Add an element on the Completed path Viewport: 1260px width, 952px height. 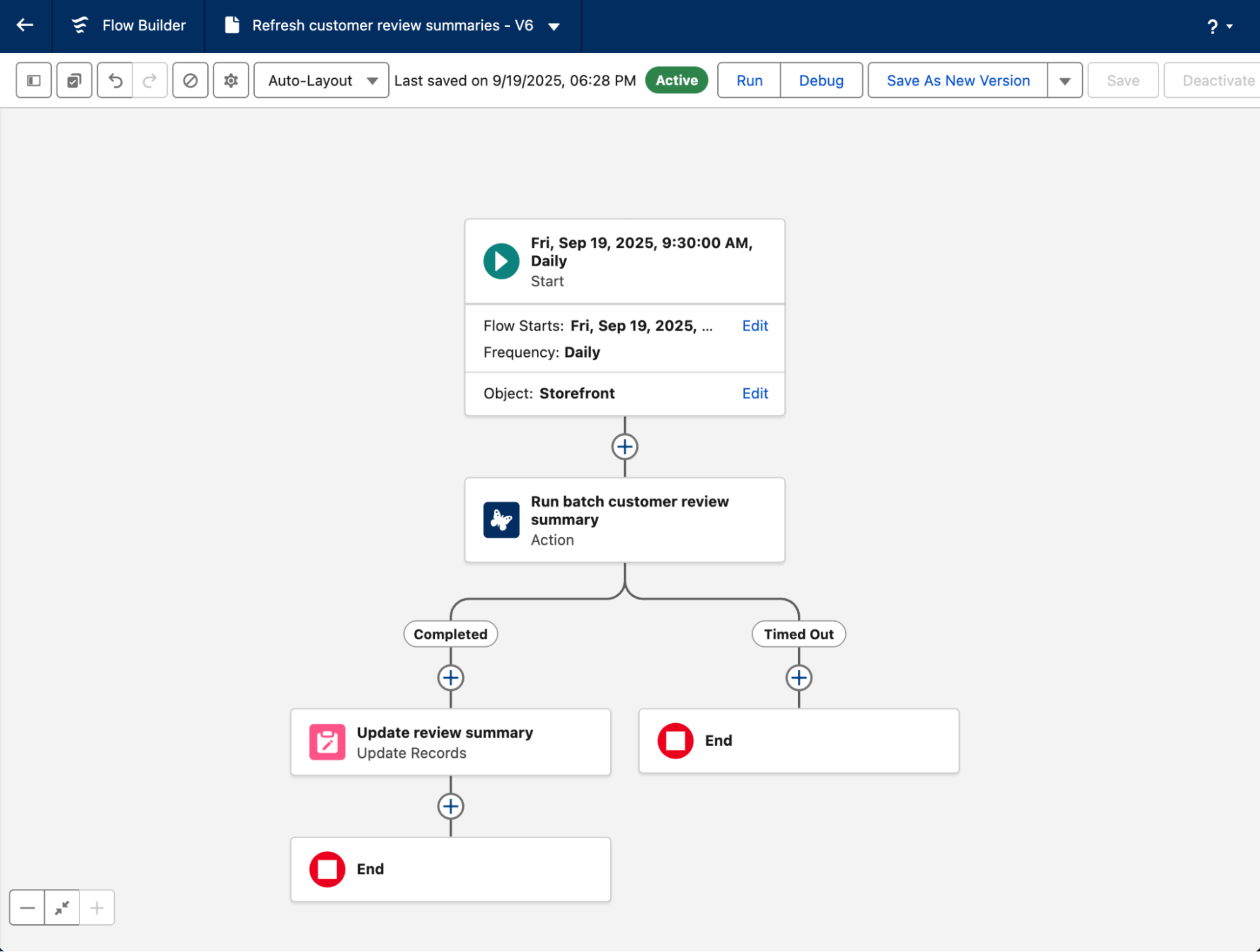tap(449, 678)
